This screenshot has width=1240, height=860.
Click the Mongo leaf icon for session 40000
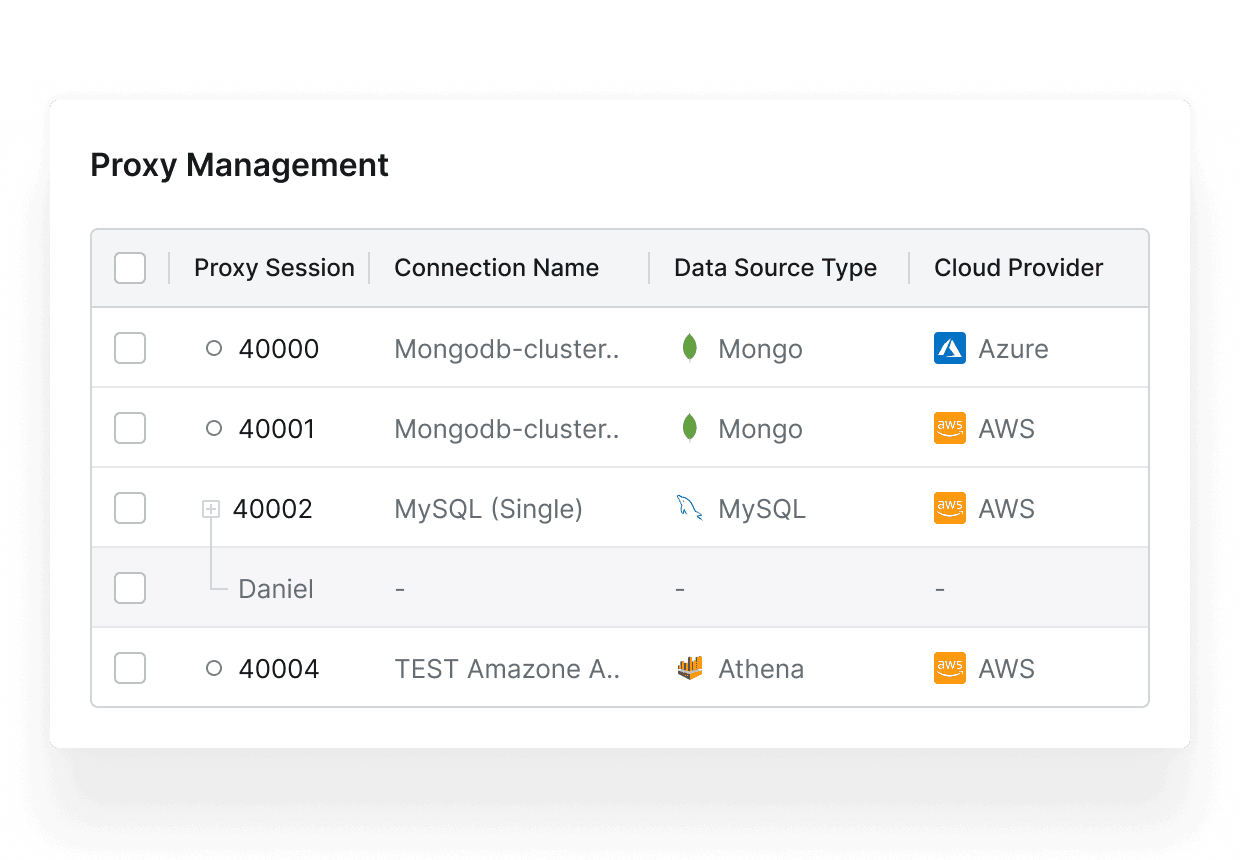click(689, 348)
